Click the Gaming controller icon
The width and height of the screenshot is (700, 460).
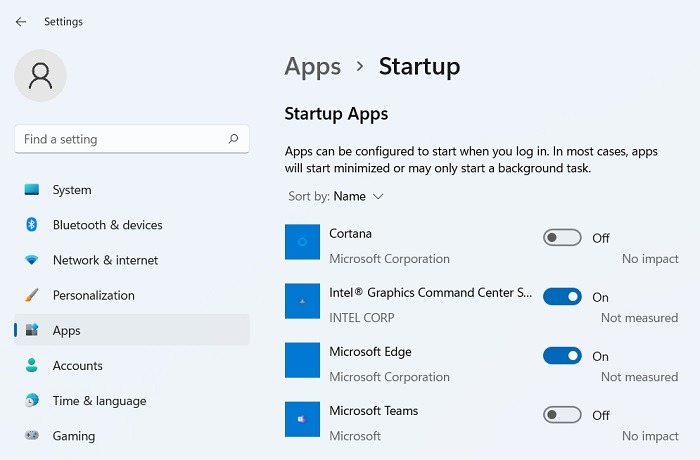[x=32, y=435]
